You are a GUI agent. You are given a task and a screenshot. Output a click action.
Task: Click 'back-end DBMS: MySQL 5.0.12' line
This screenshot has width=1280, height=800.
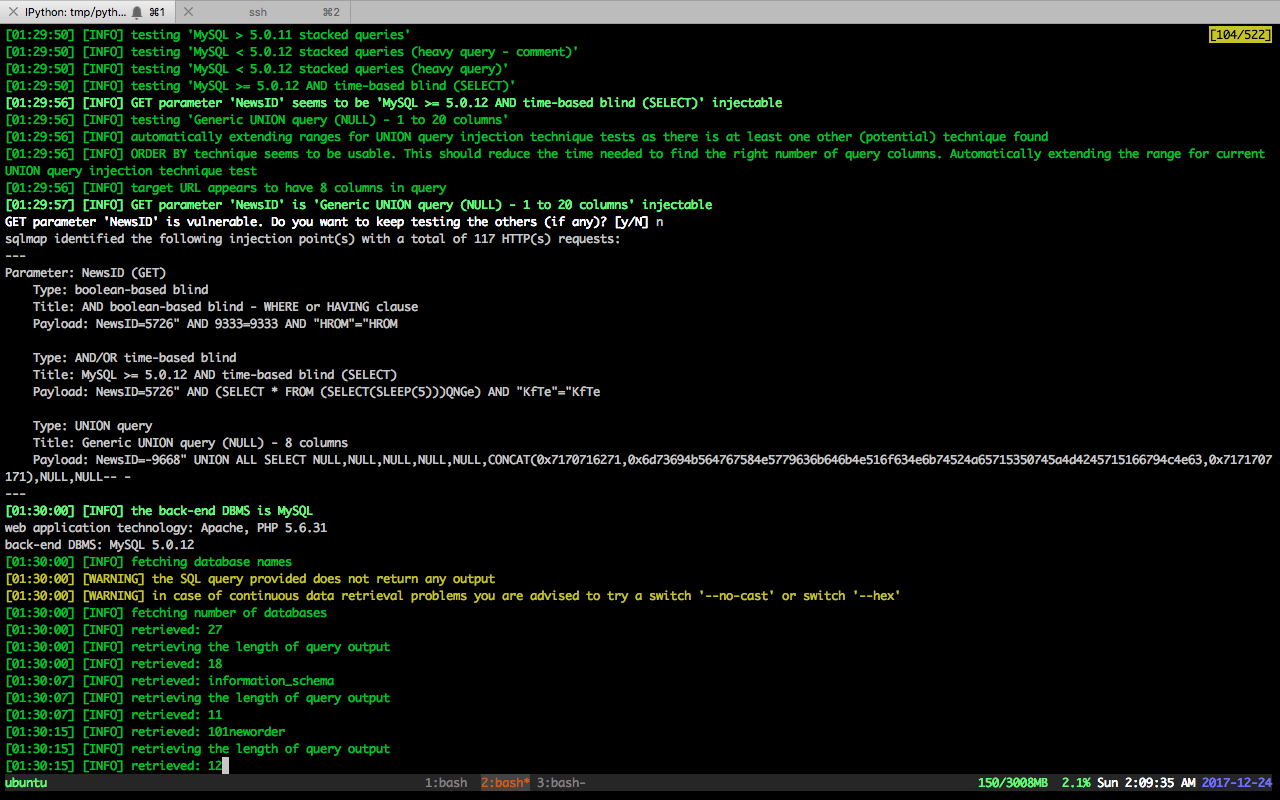pyautogui.click(x=99, y=545)
